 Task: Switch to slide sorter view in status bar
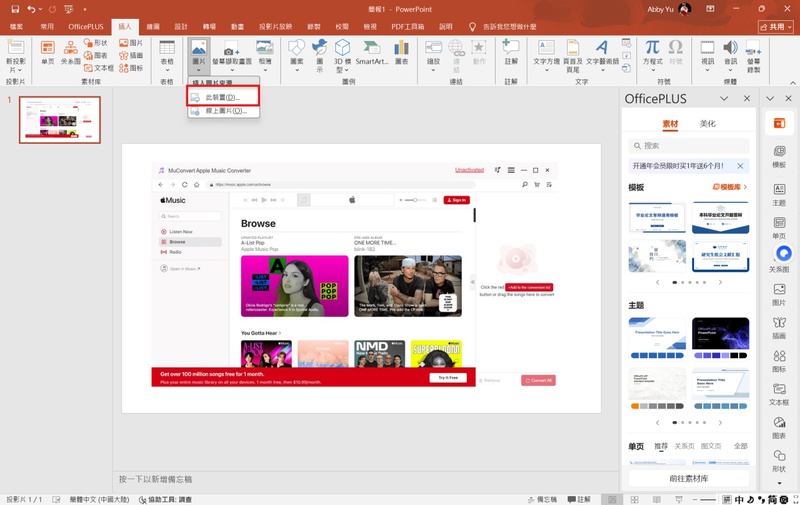click(635, 499)
